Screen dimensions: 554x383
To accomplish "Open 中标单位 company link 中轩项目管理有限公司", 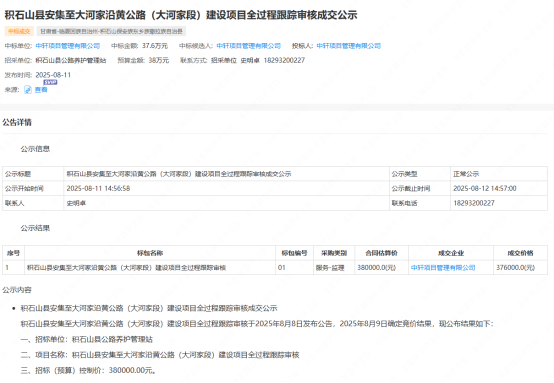I will pos(68,46).
